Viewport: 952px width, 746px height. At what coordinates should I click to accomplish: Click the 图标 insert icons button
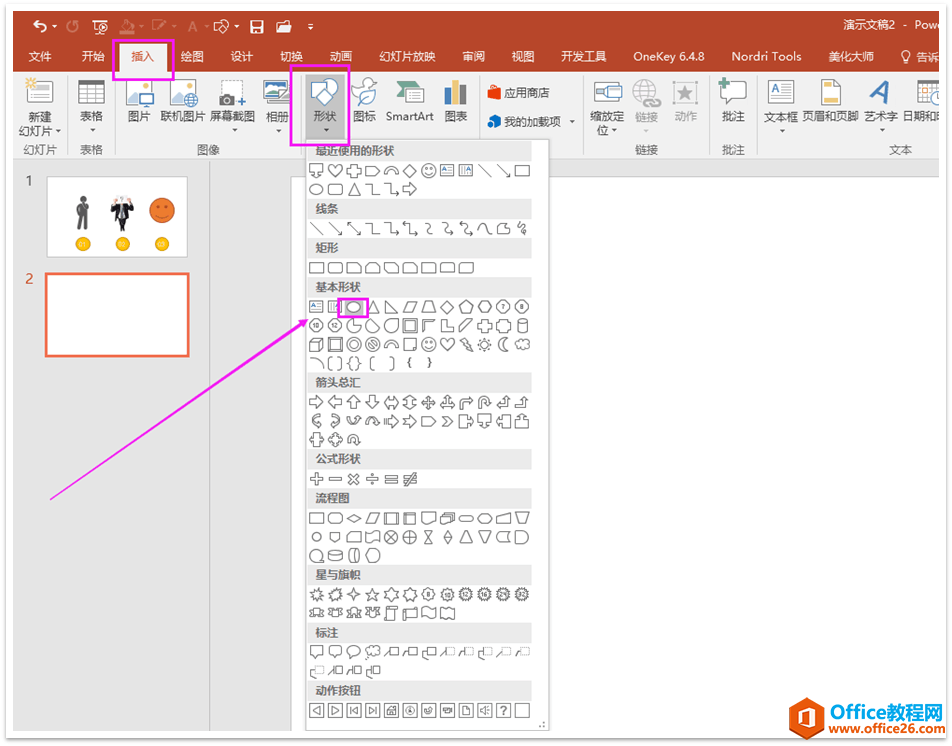[365, 101]
